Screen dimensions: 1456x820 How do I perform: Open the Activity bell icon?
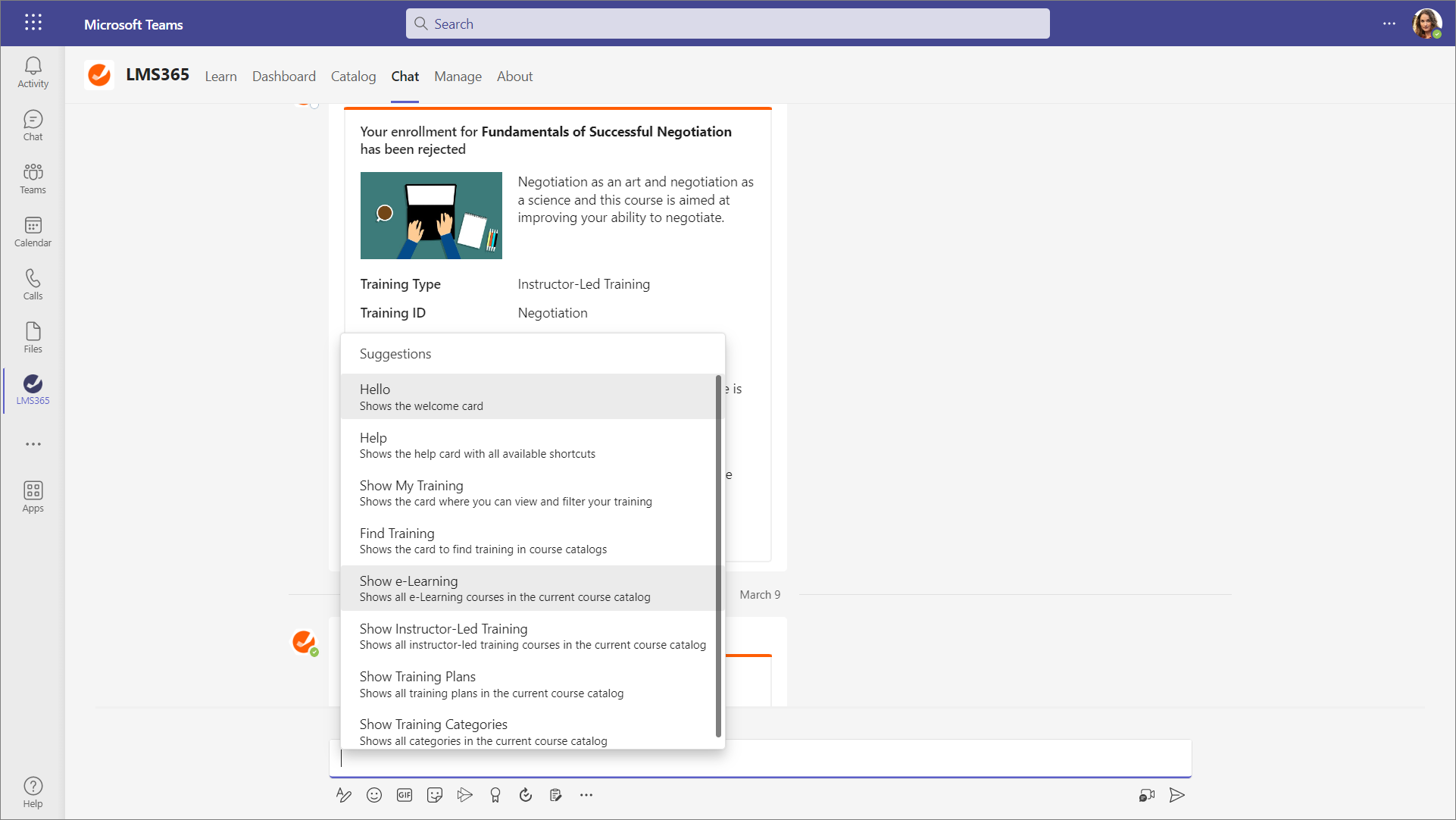tap(33, 73)
